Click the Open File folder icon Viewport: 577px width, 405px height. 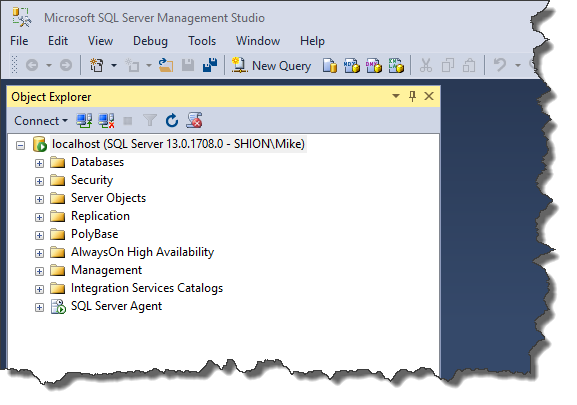click(166, 65)
